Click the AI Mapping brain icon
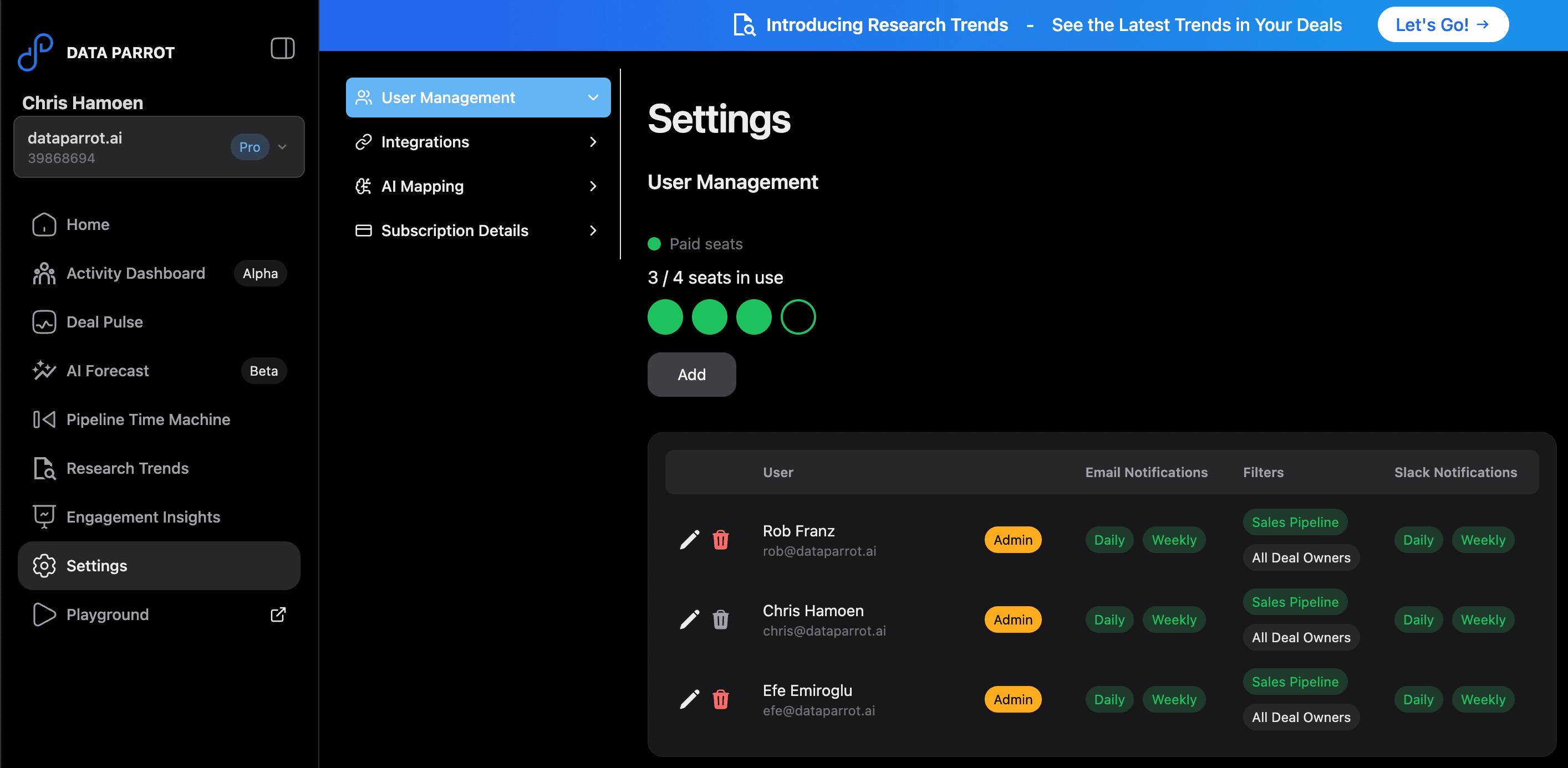The width and height of the screenshot is (1568, 768). tap(363, 186)
